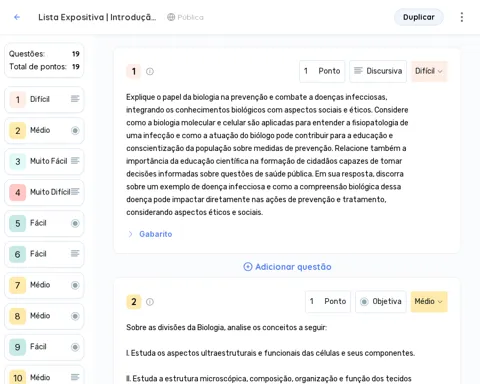Click the Objetiva radio icon on question 2
Viewport: 480px width, 384px height.
[x=364, y=302]
